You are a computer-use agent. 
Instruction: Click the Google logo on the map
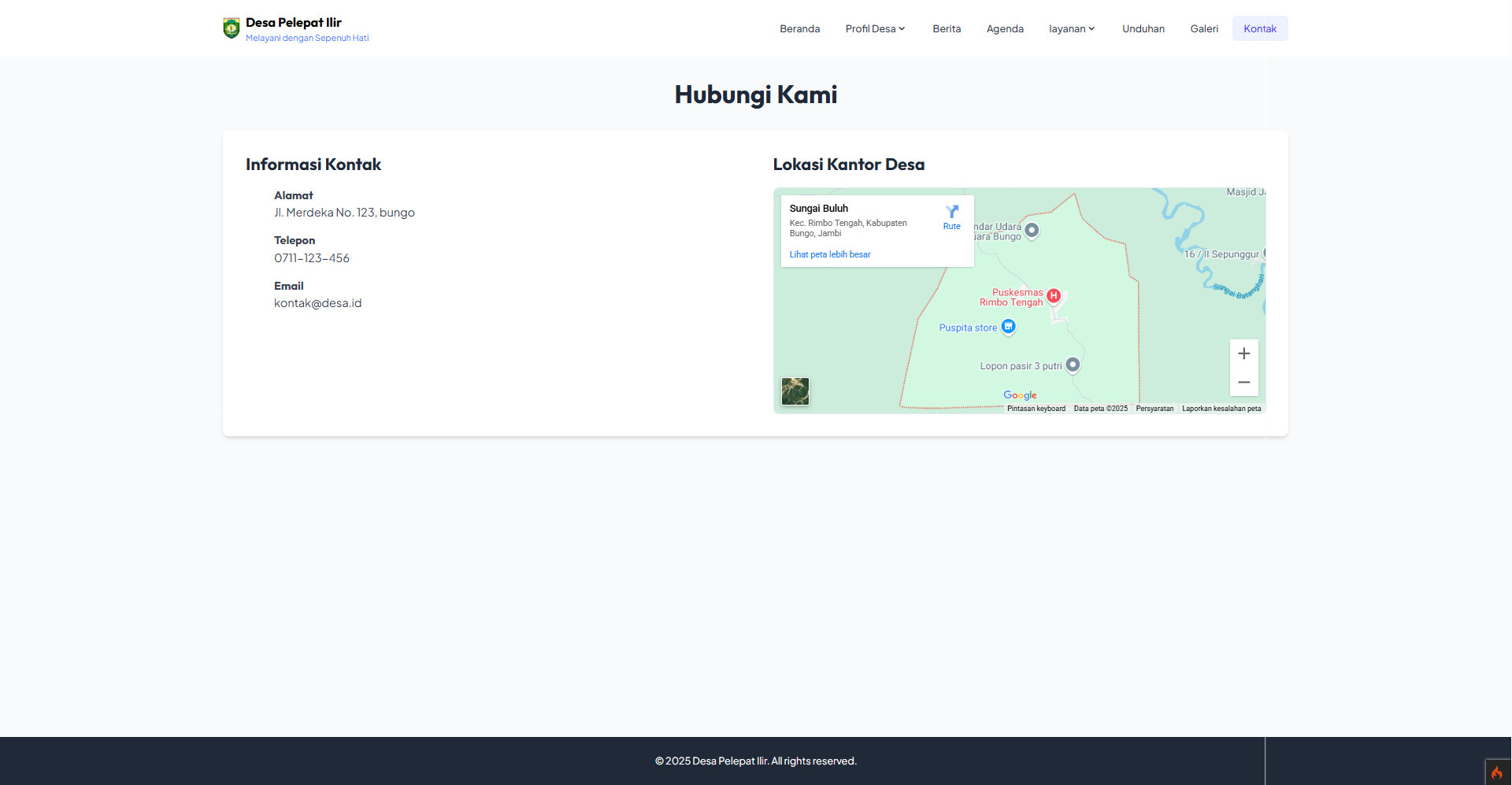click(x=1020, y=395)
